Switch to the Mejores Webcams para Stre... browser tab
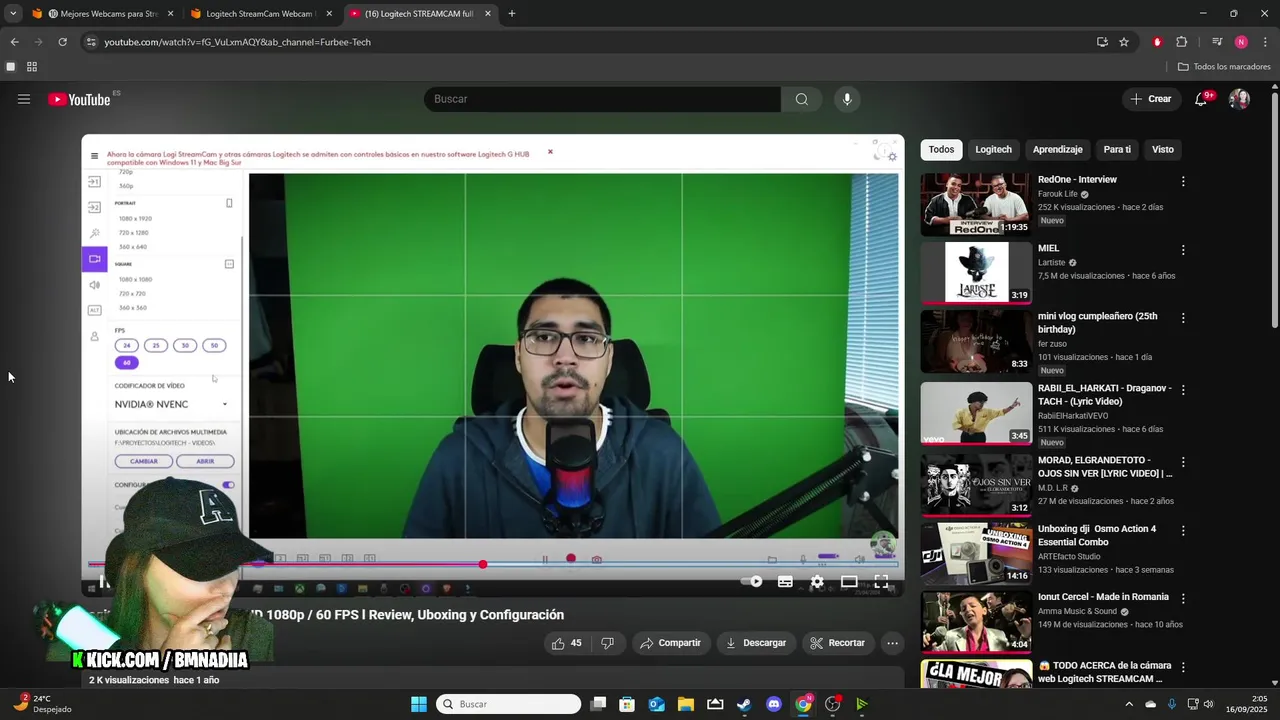 click(103, 14)
